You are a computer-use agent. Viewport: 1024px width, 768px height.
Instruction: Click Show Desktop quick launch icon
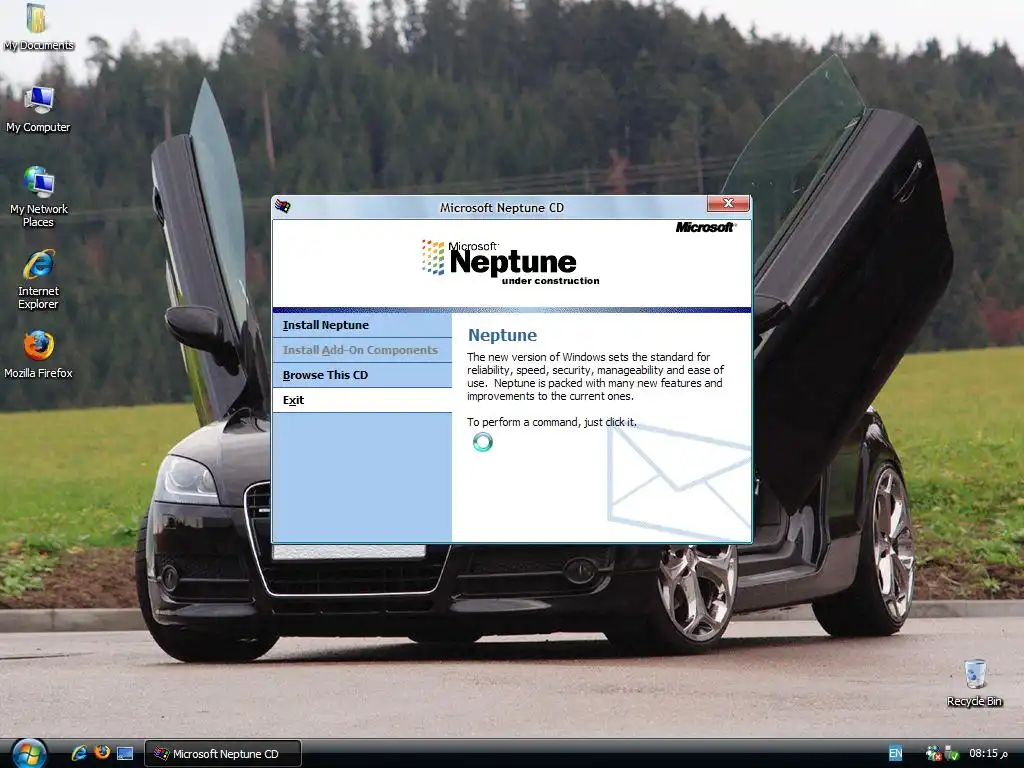pos(125,753)
